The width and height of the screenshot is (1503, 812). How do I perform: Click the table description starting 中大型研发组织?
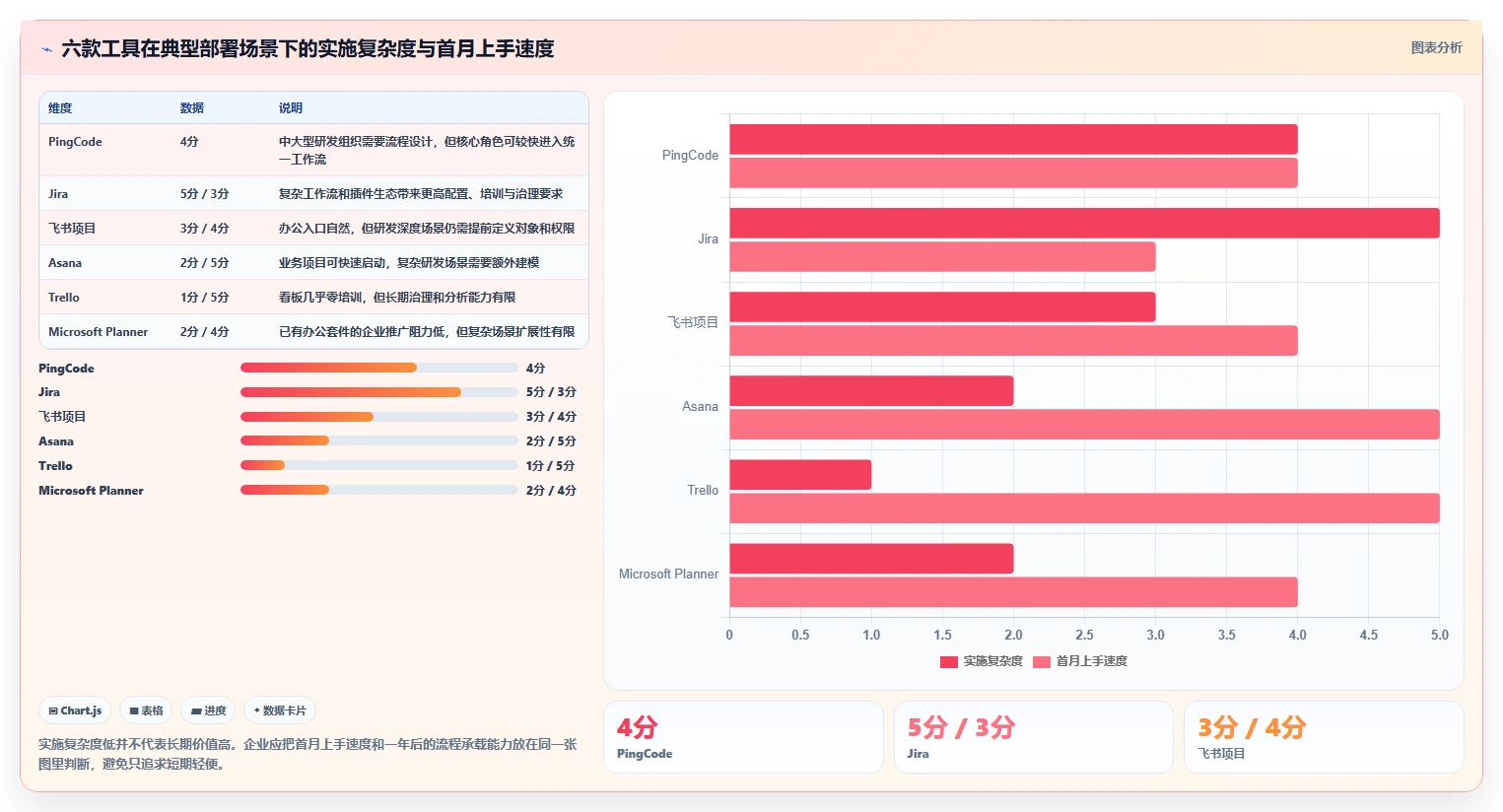427,151
